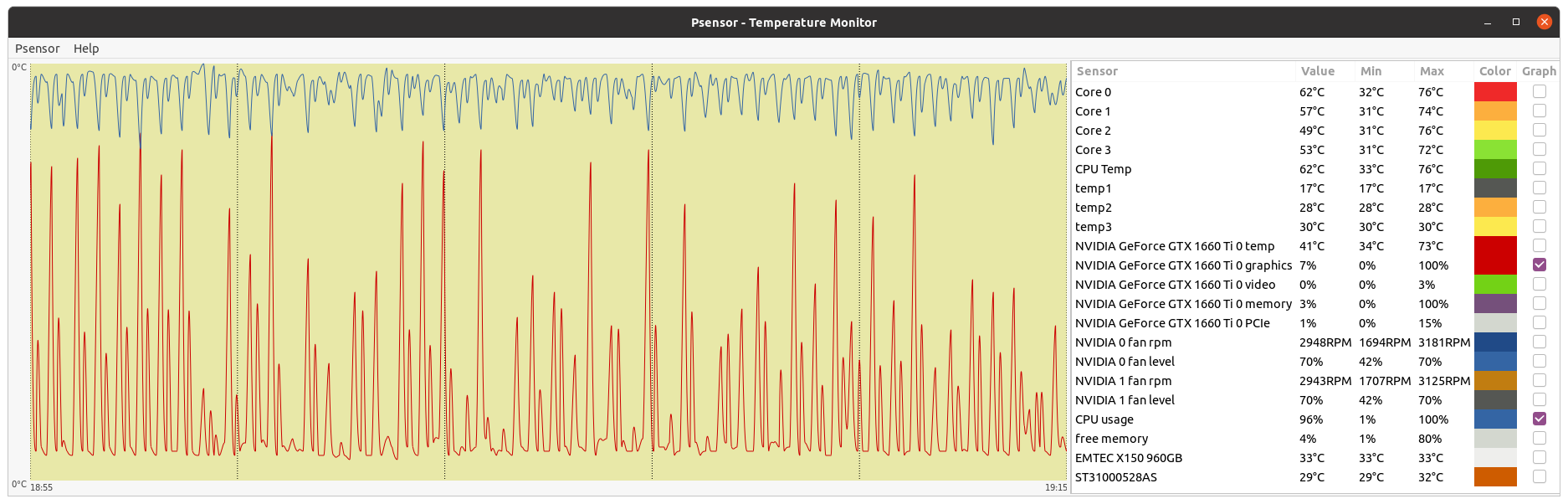Uncheck graph for GTX 1660 Ti graphics
Viewport: 1568px width, 504px height.
coord(1539,265)
